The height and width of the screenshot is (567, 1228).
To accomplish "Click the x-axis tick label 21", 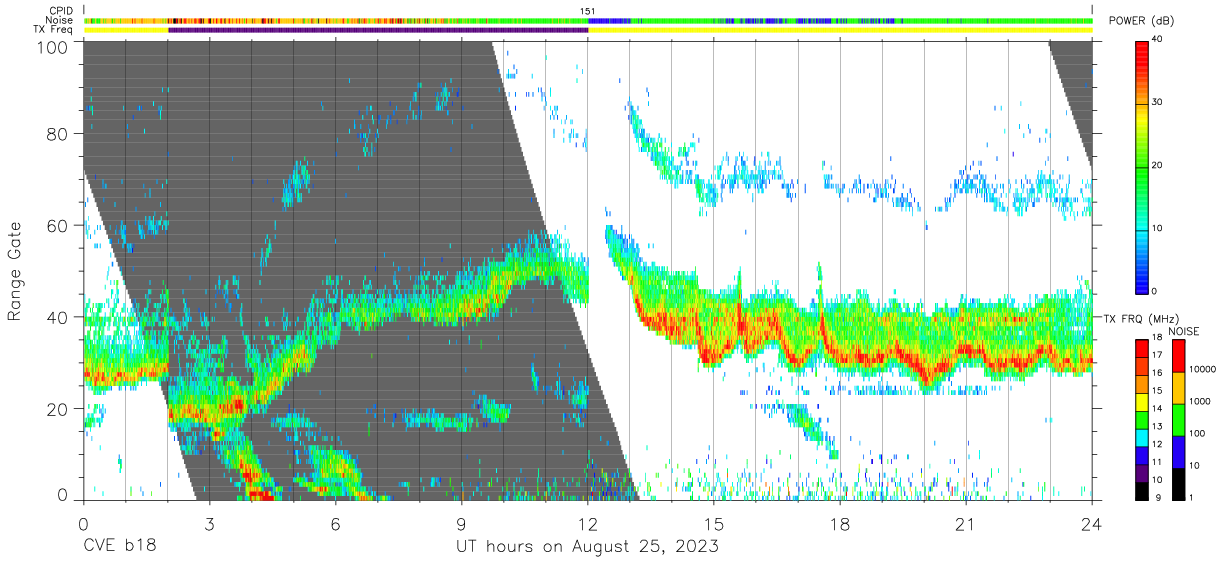I will 966,523.
